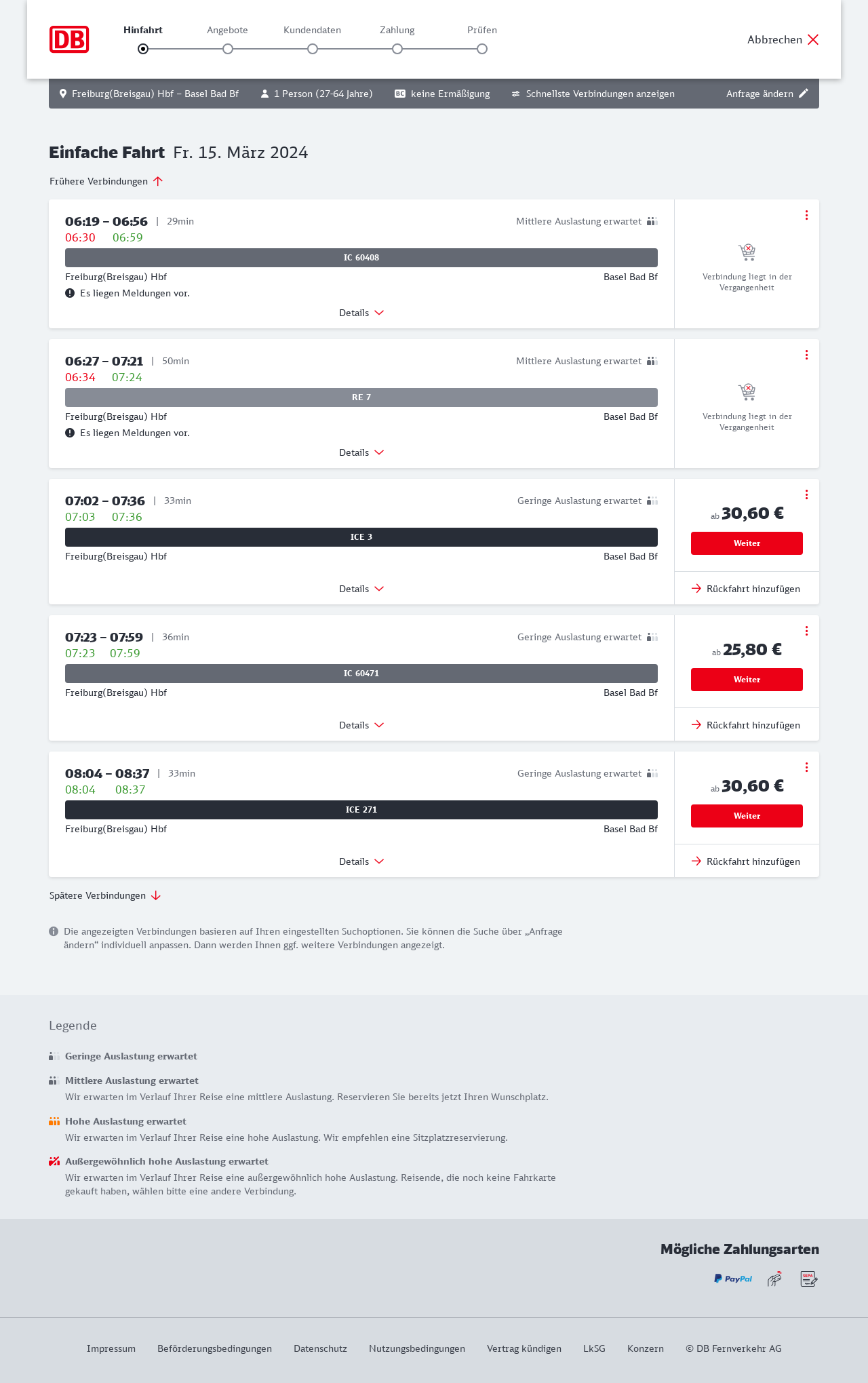
Task: Click the PayPal payment icon
Action: pyautogui.click(x=733, y=1279)
